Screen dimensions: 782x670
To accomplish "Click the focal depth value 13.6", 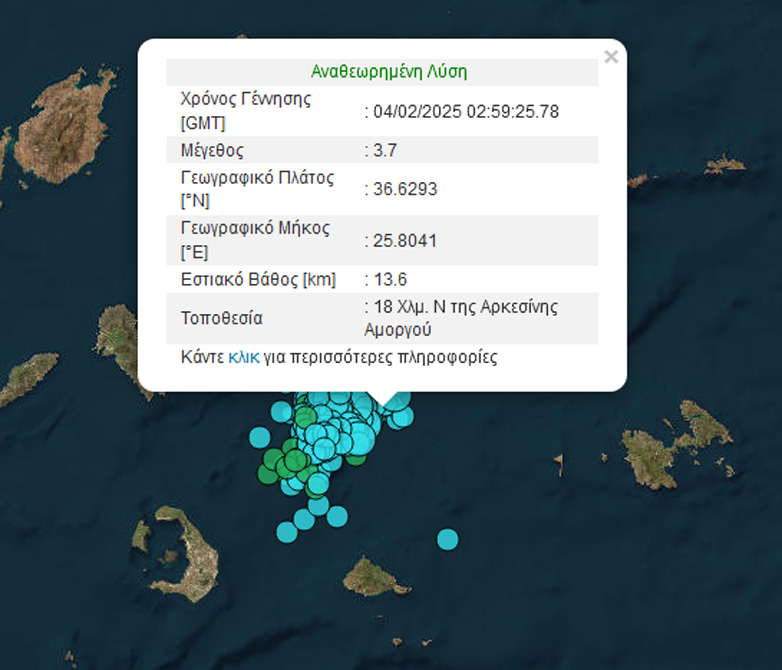I will [389, 279].
